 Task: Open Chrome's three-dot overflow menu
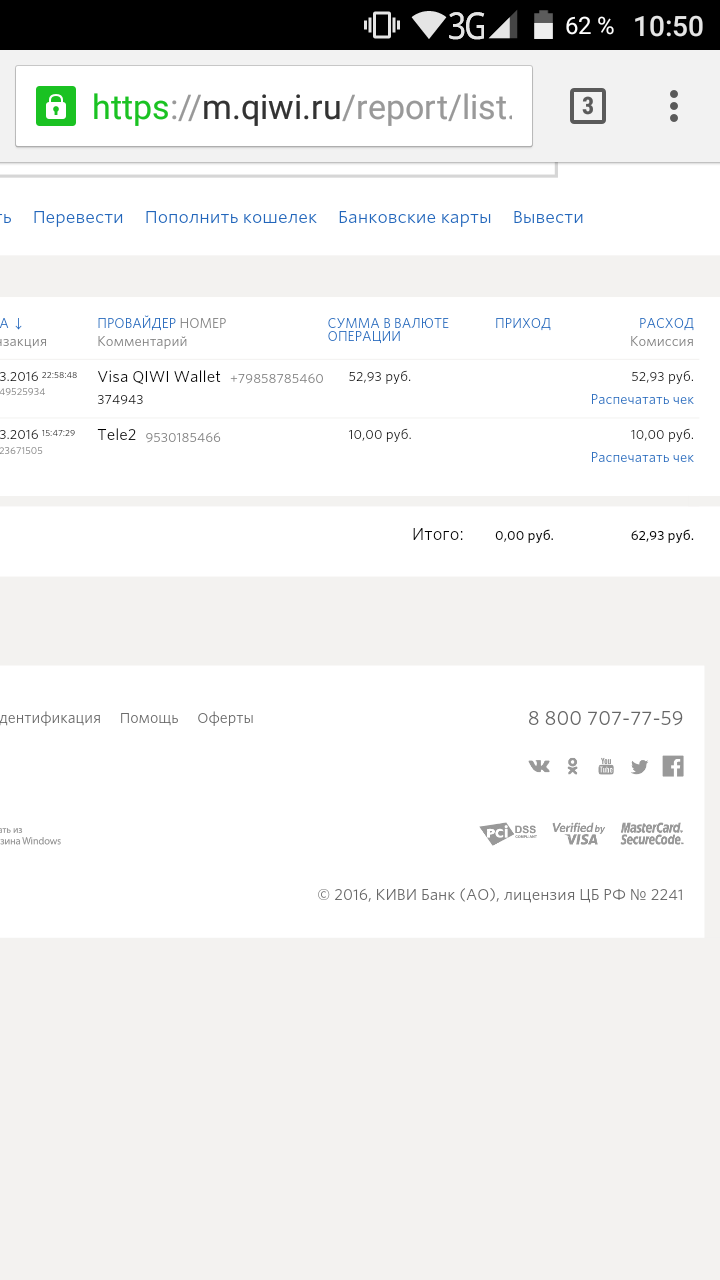coord(674,106)
